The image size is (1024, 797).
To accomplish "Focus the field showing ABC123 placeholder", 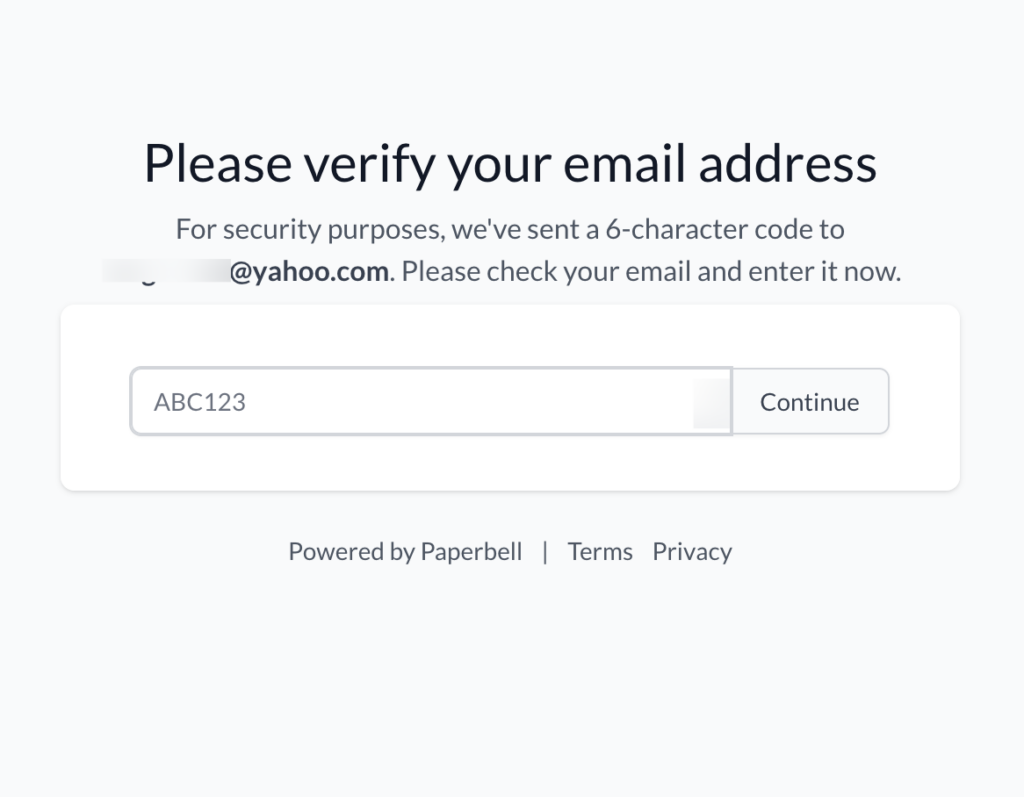I will coord(300,402).
